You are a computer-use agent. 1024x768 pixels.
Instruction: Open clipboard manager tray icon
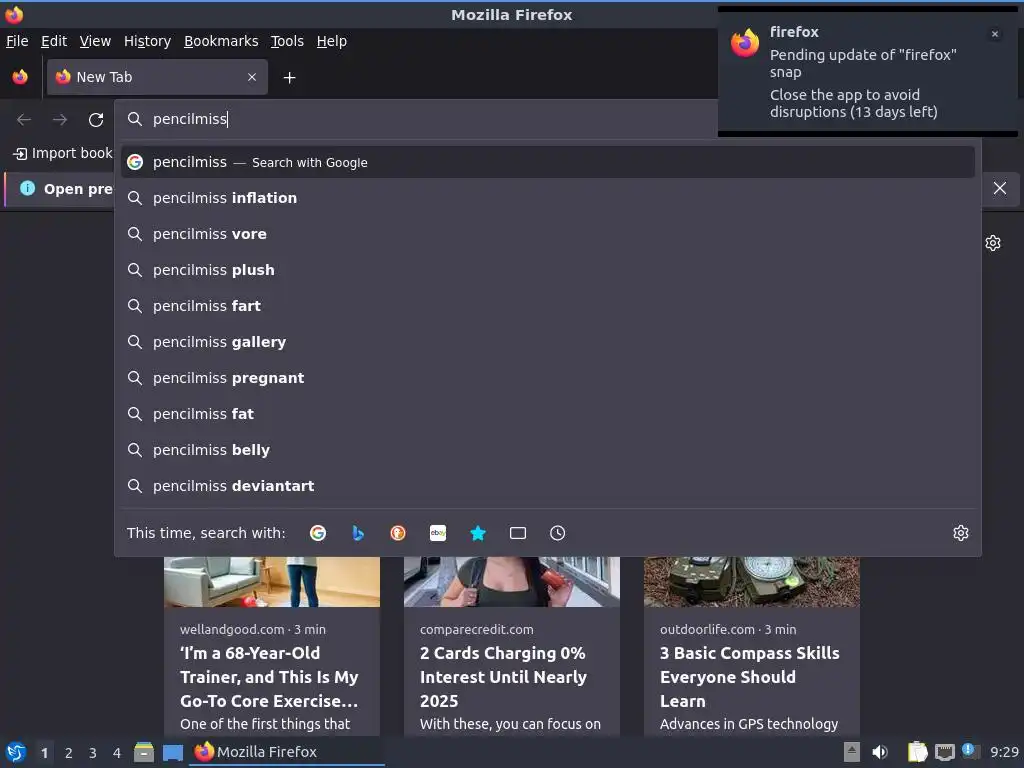(918, 752)
